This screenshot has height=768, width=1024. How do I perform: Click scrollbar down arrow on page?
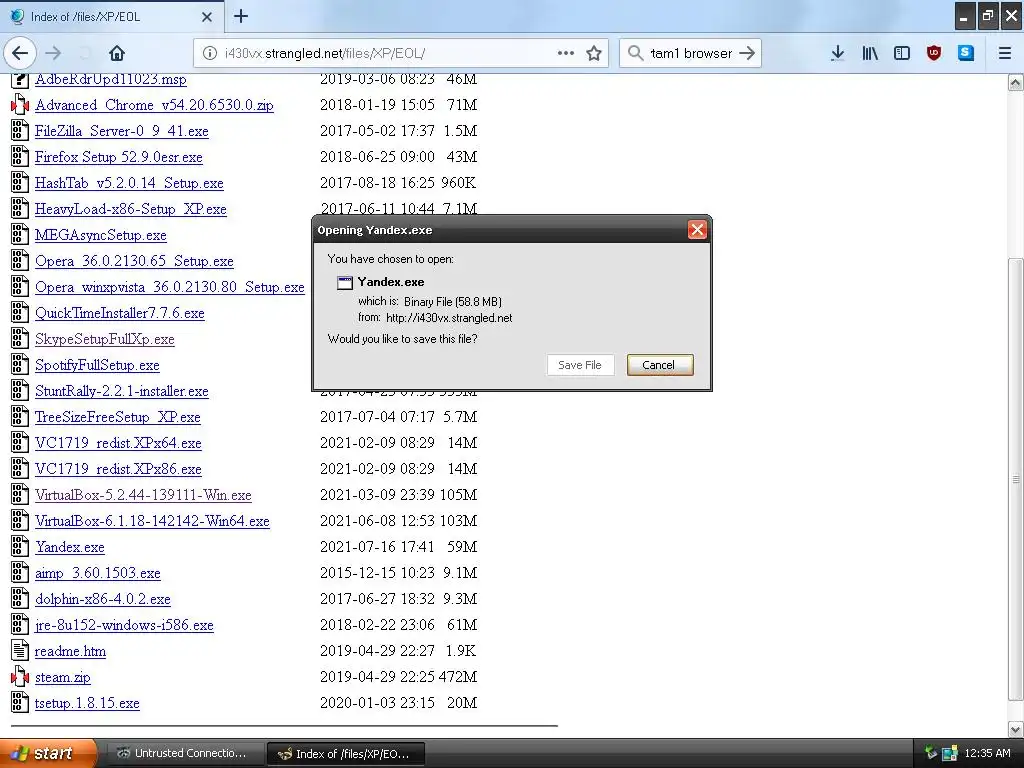tap(1016, 729)
